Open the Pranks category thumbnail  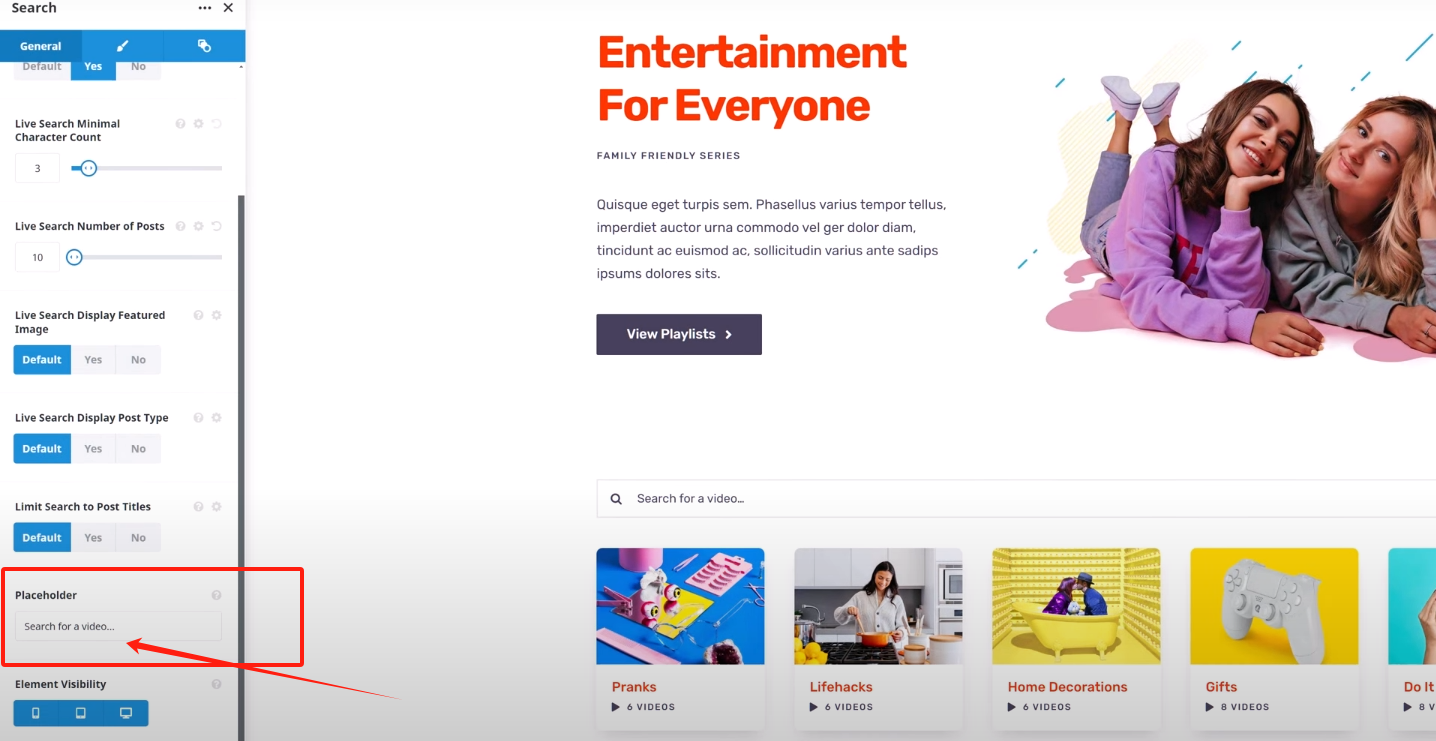pos(680,606)
